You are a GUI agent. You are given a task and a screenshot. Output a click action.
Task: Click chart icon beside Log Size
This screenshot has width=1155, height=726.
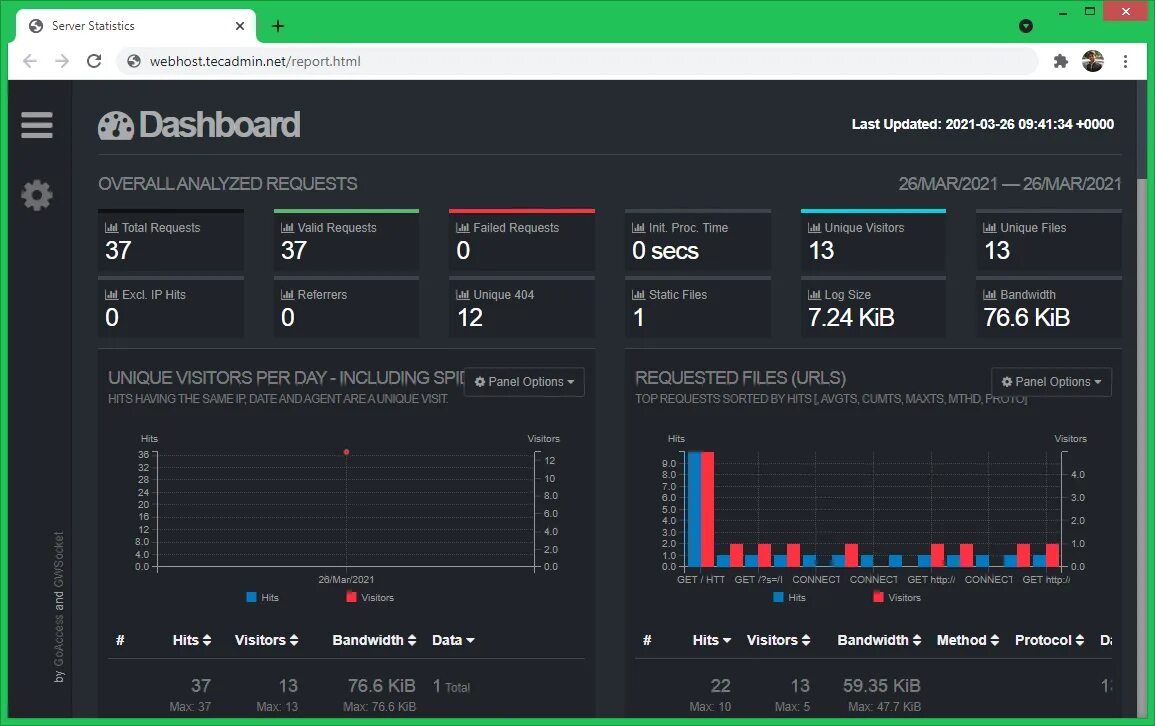click(814, 295)
